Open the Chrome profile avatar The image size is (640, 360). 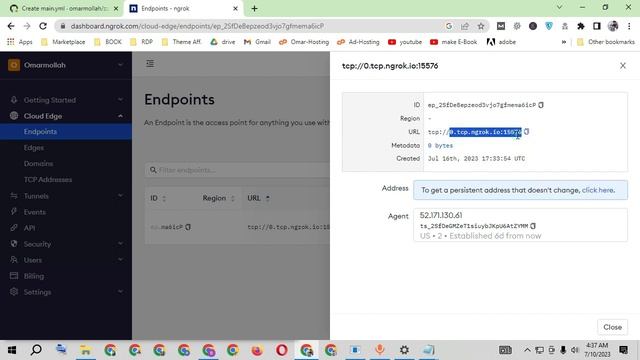coord(613,26)
